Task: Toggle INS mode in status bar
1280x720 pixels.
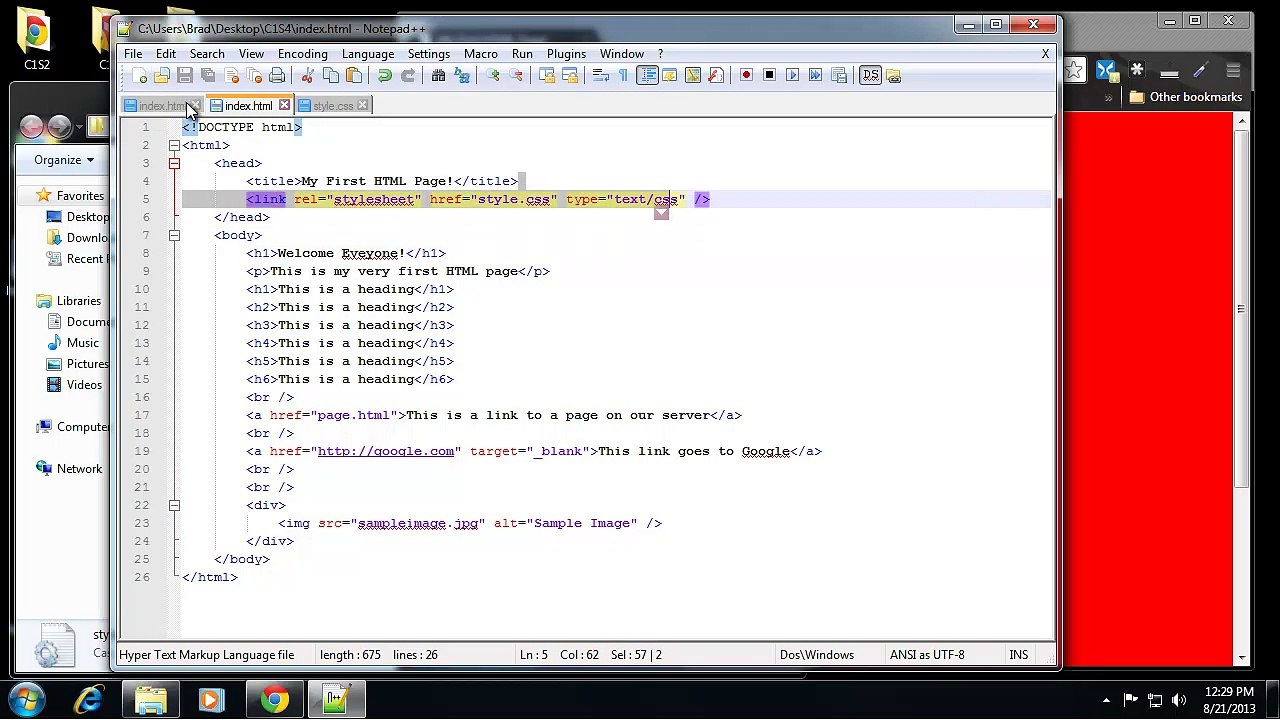Action: [x=1018, y=655]
